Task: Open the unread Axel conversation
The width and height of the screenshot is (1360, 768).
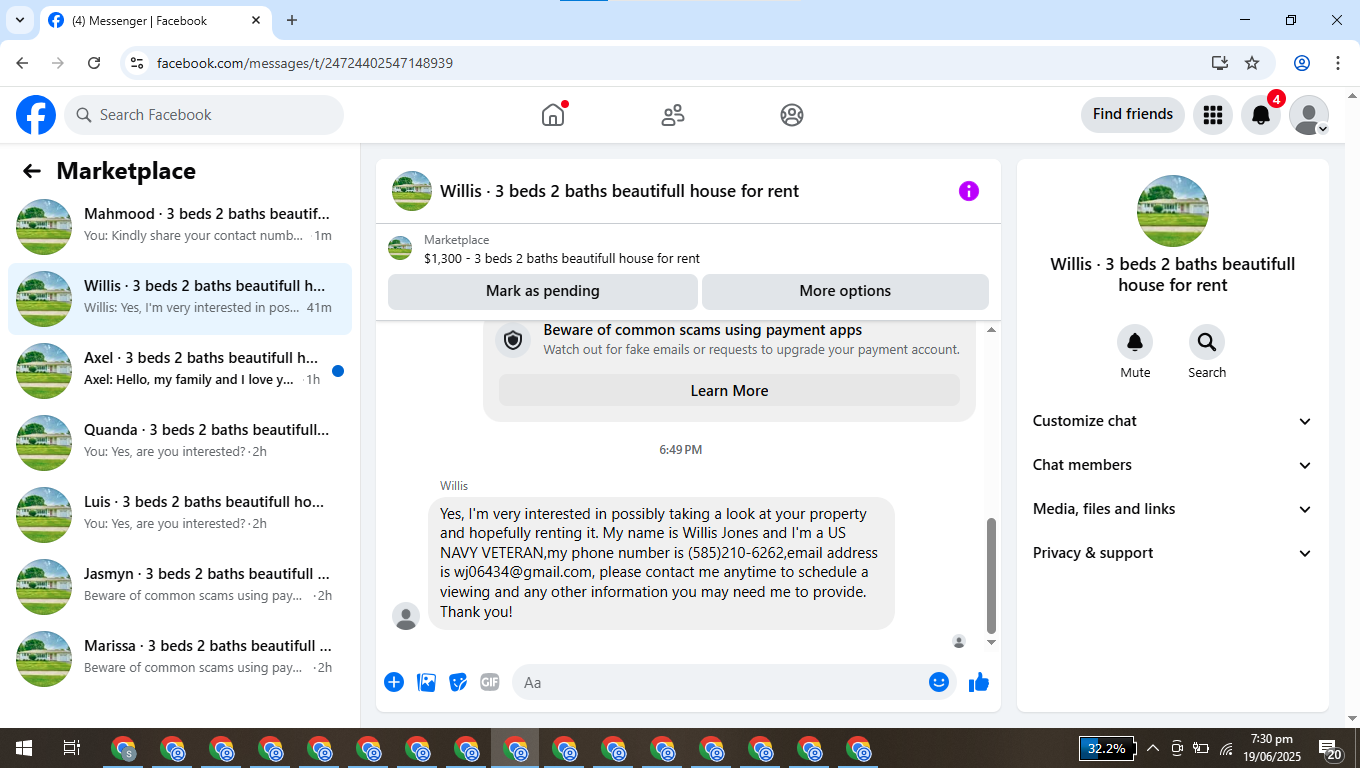Action: (x=180, y=371)
